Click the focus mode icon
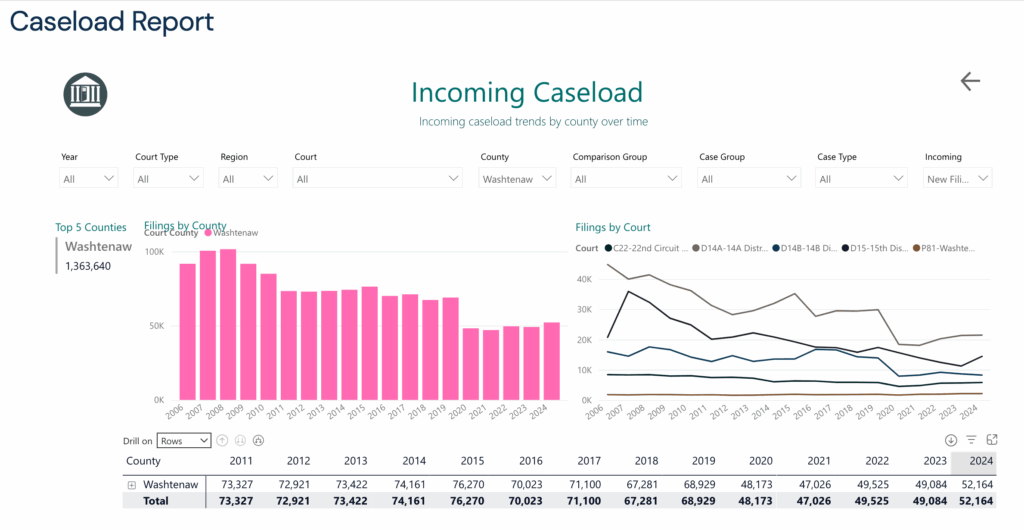1024x530 pixels. 992,440
